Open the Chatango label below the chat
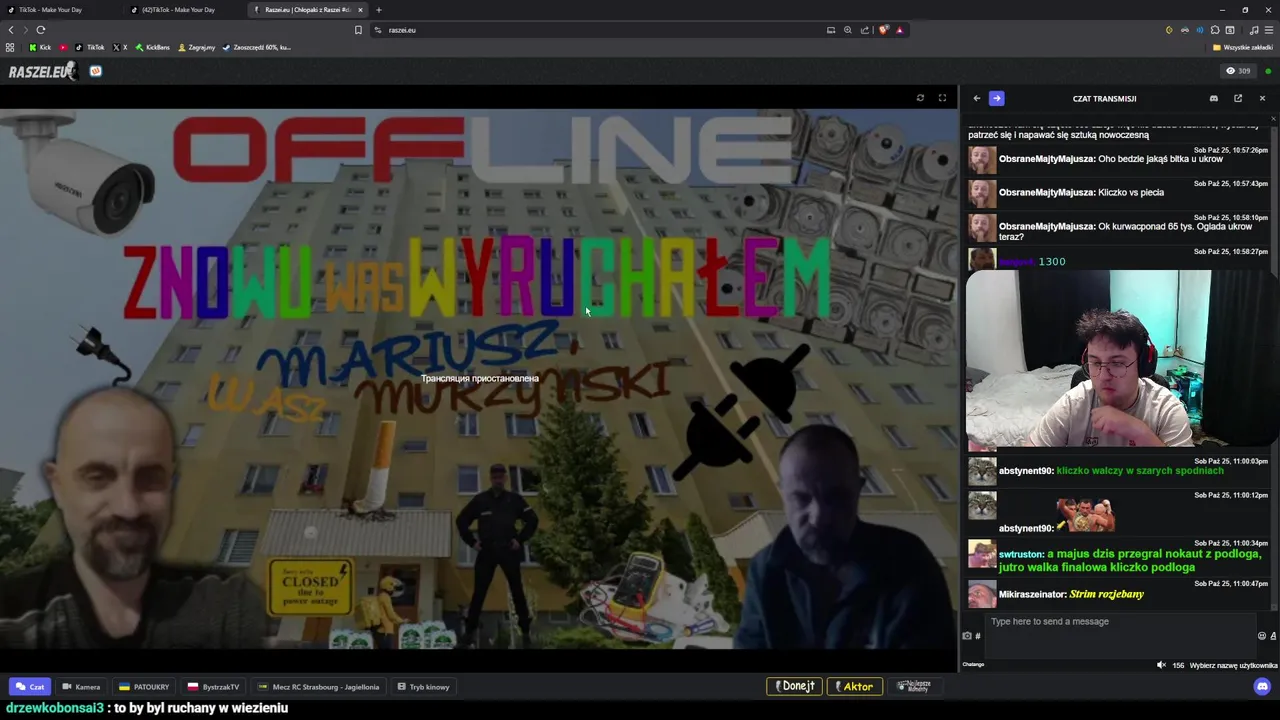Viewport: 1280px width, 720px height. coord(973,665)
